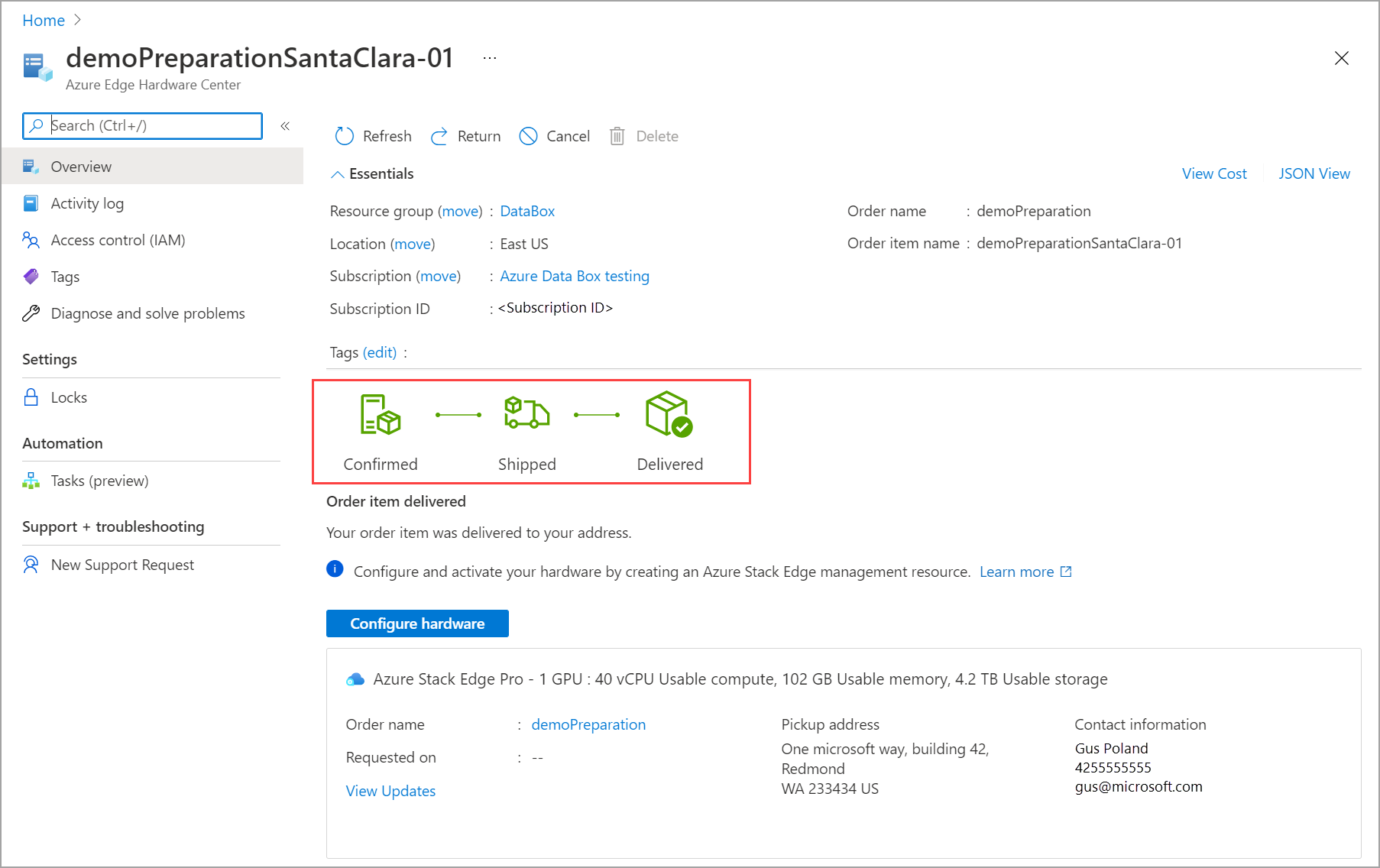Open Tasks (preview) under Automation
This screenshot has height=868, width=1380.
click(99, 481)
